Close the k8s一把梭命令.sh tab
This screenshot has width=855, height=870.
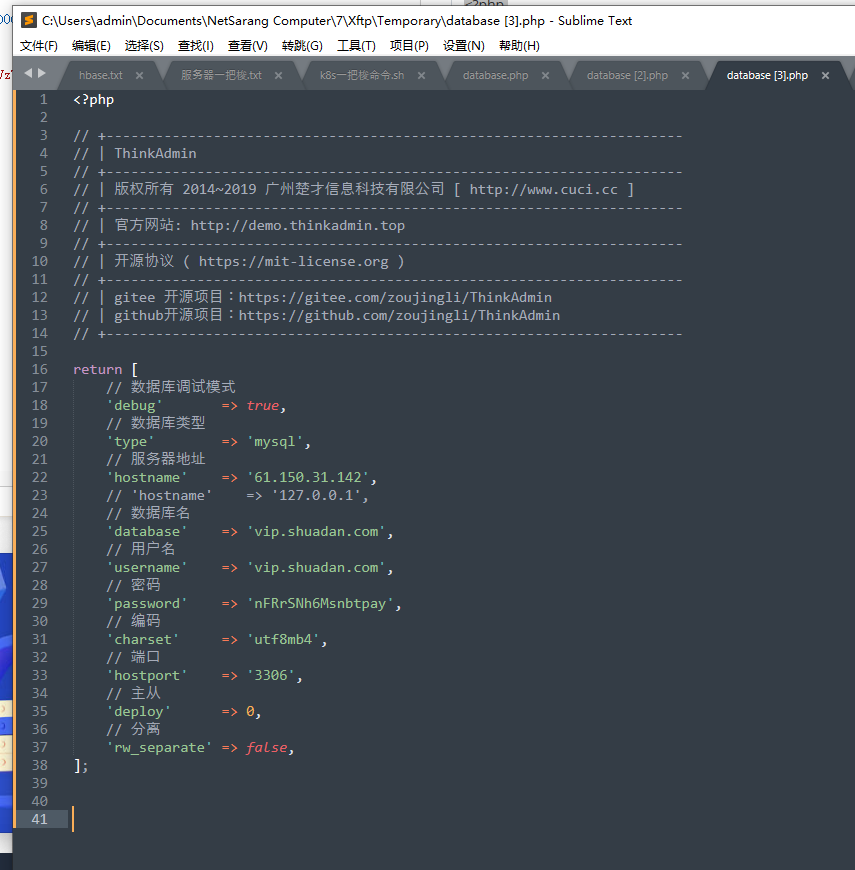point(422,75)
